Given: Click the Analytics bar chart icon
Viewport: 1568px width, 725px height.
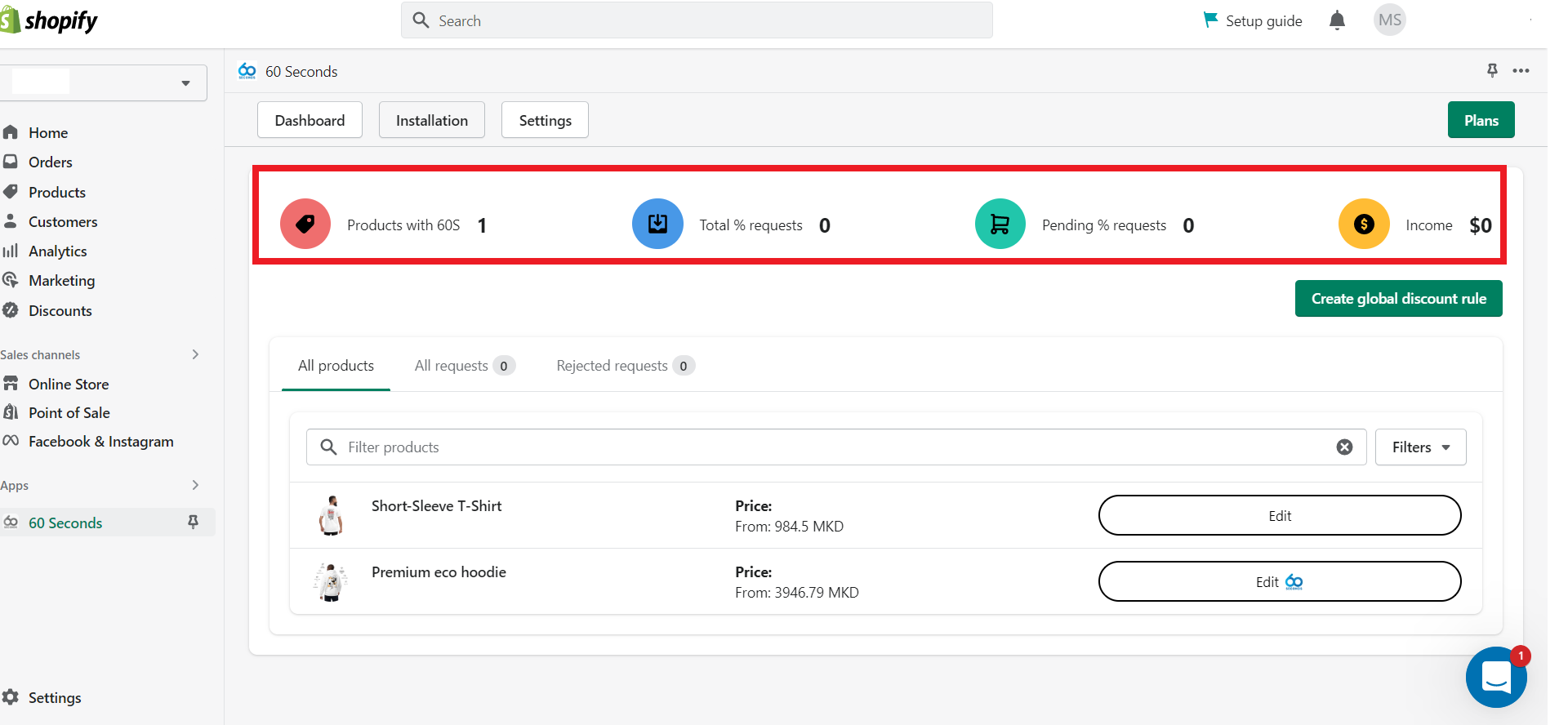Looking at the screenshot, I should (x=11, y=251).
